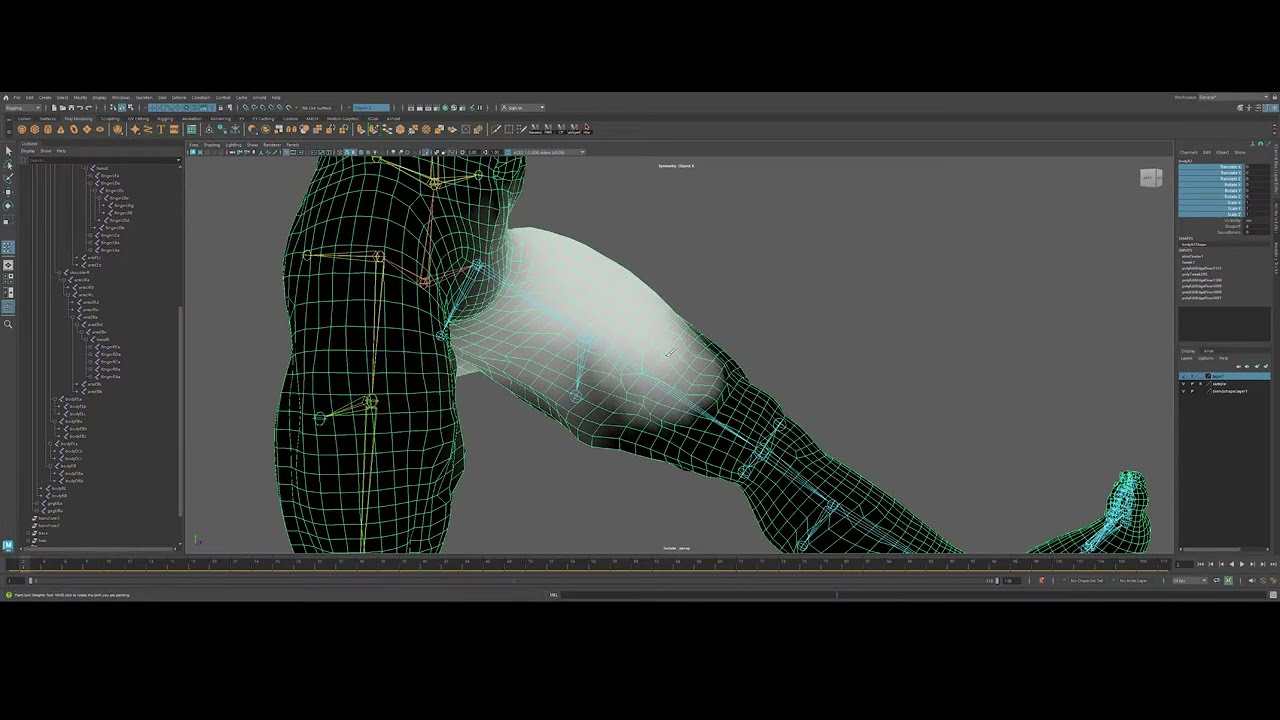Click the Outliner vertical scrollbar
Viewport: 1280px width, 720px height.
point(180,410)
